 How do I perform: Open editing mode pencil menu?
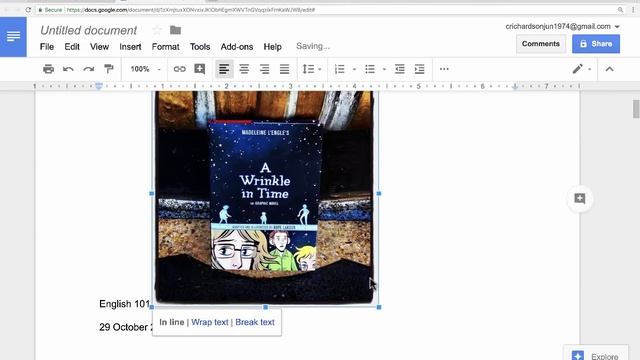pyautogui.click(x=581, y=69)
